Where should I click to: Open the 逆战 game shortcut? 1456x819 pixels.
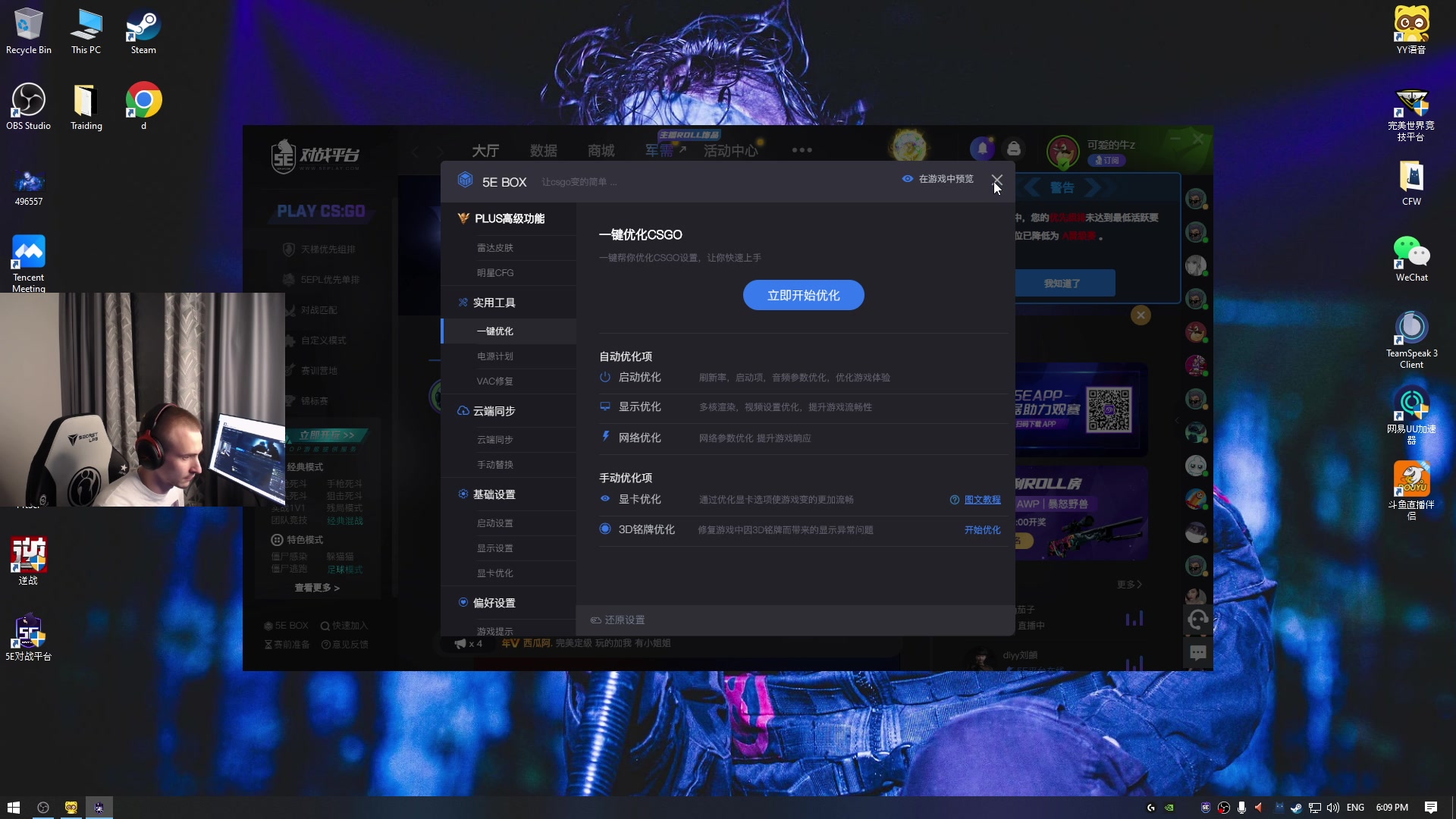[x=29, y=561]
